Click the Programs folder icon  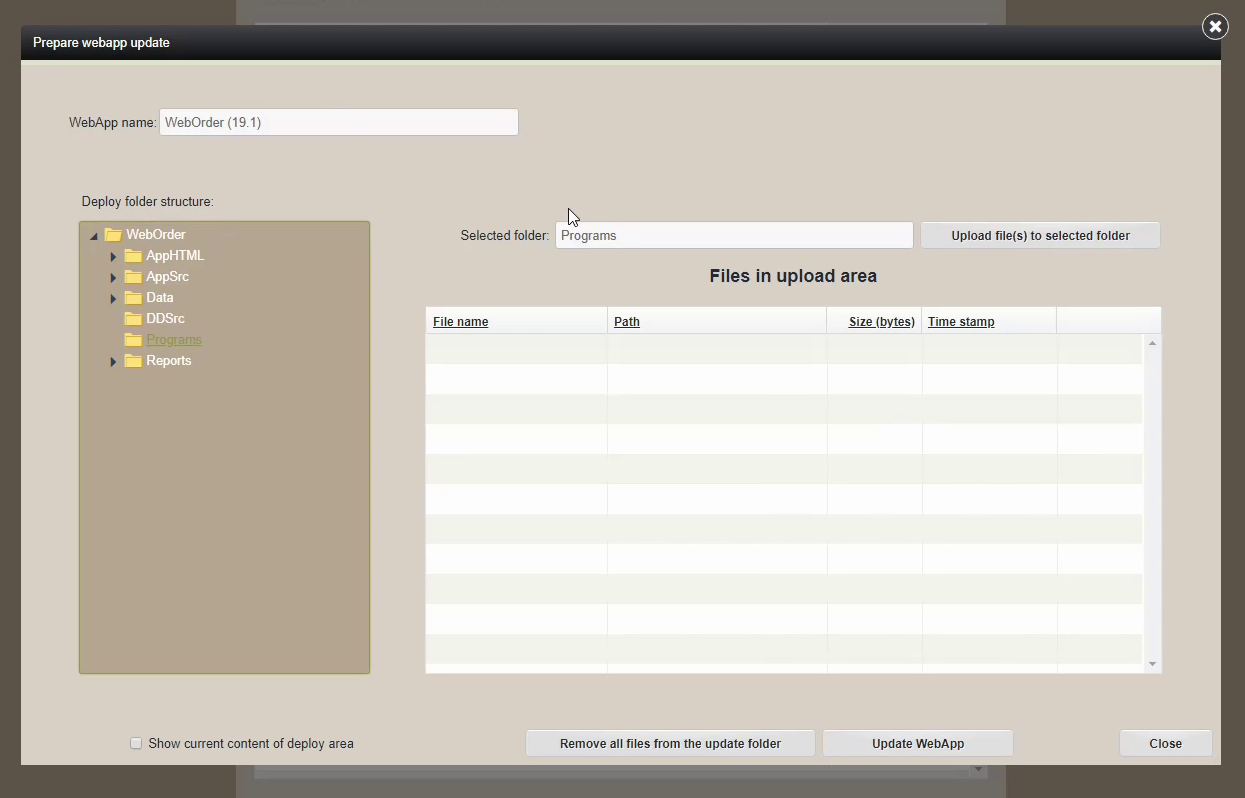pyautogui.click(x=133, y=340)
